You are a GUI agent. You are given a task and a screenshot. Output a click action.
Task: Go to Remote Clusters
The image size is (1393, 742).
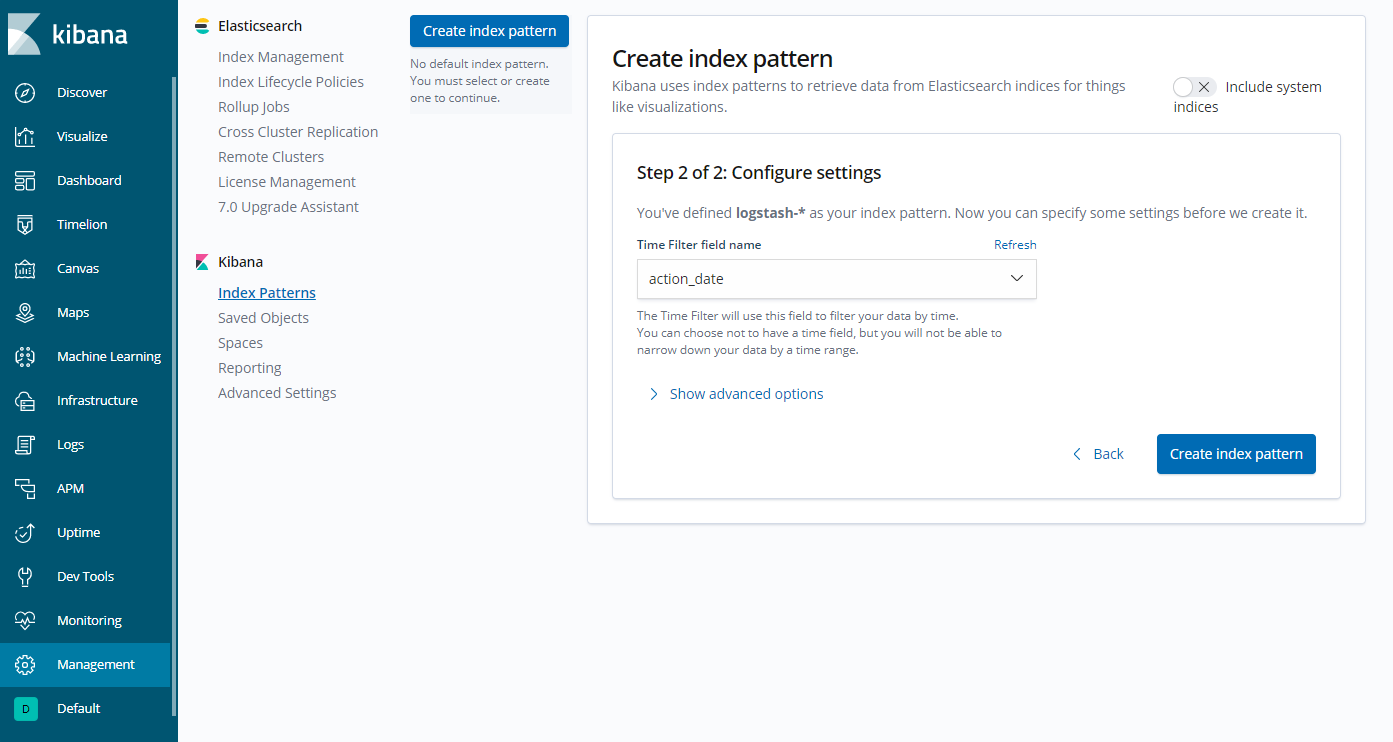[x=271, y=157]
